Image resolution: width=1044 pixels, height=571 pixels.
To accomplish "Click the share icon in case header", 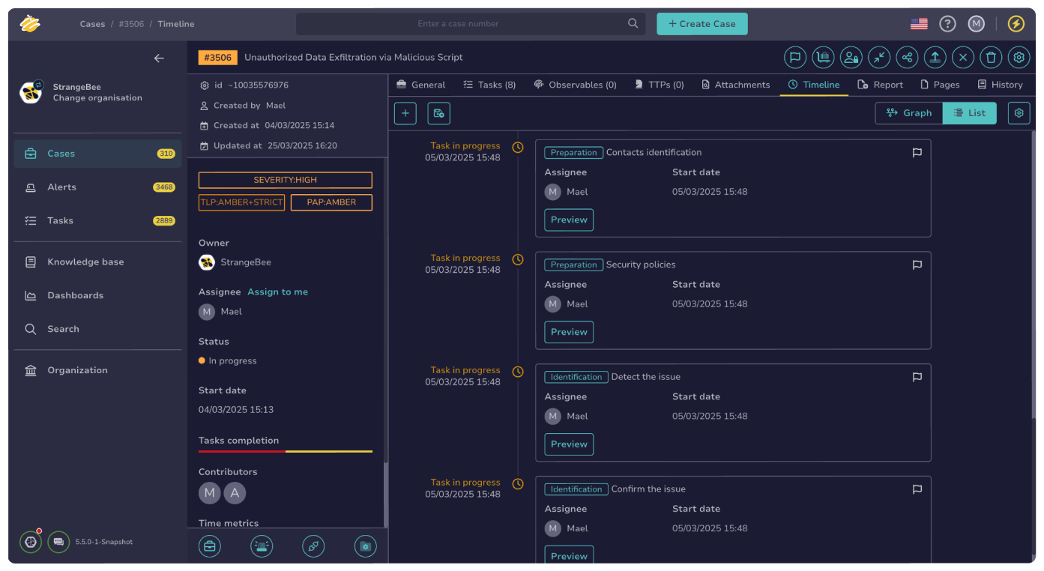I will (907, 57).
